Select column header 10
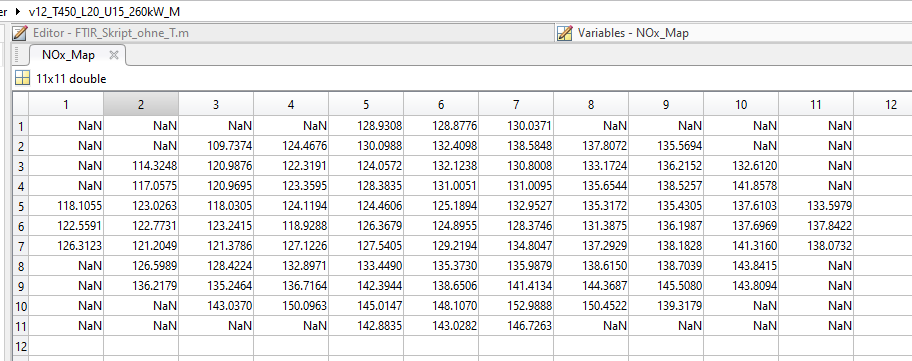Image resolution: width=912 pixels, height=361 pixels. click(x=741, y=105)
